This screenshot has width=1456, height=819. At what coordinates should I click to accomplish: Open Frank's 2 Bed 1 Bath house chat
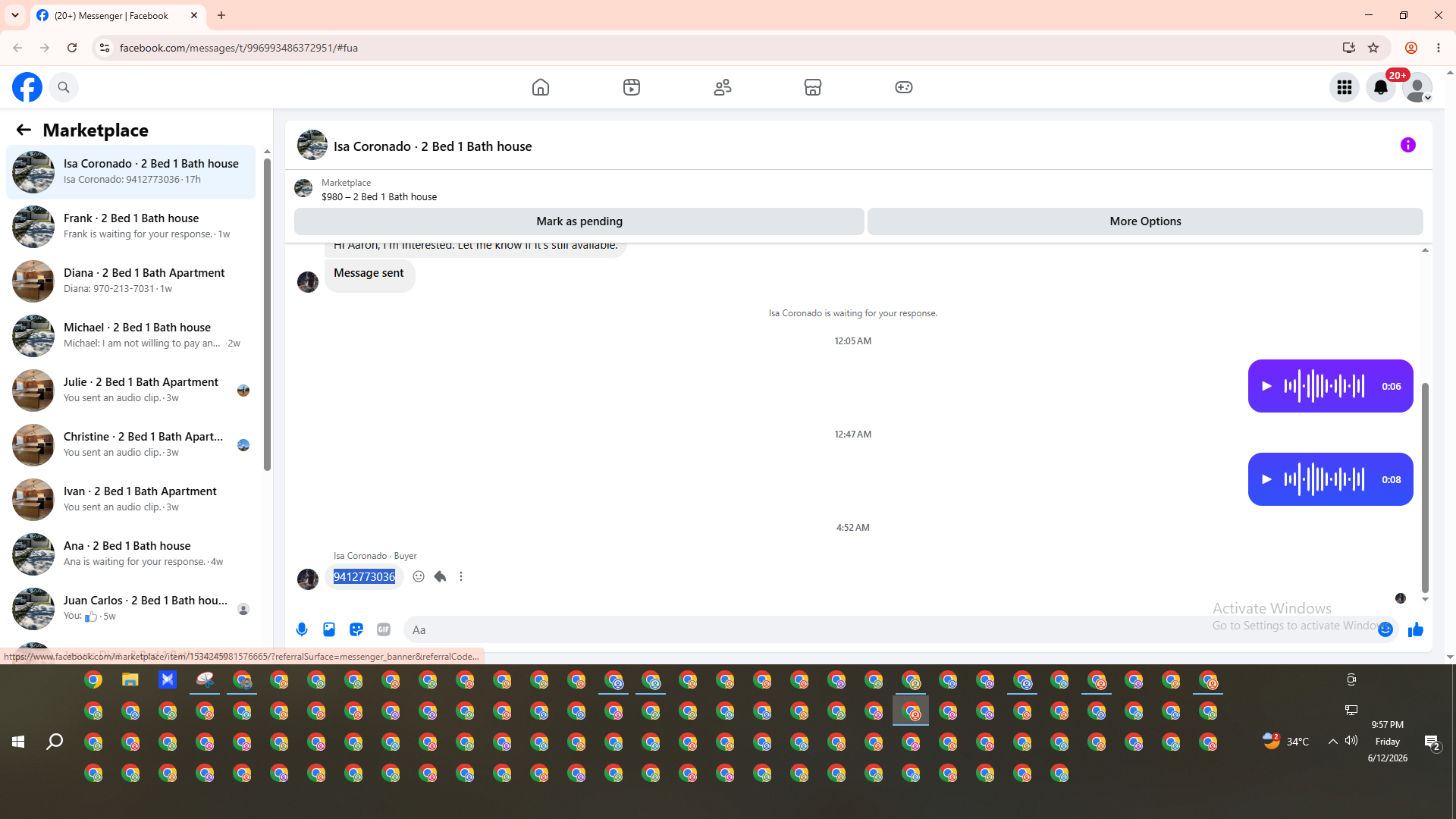click(x=130, y=227)
